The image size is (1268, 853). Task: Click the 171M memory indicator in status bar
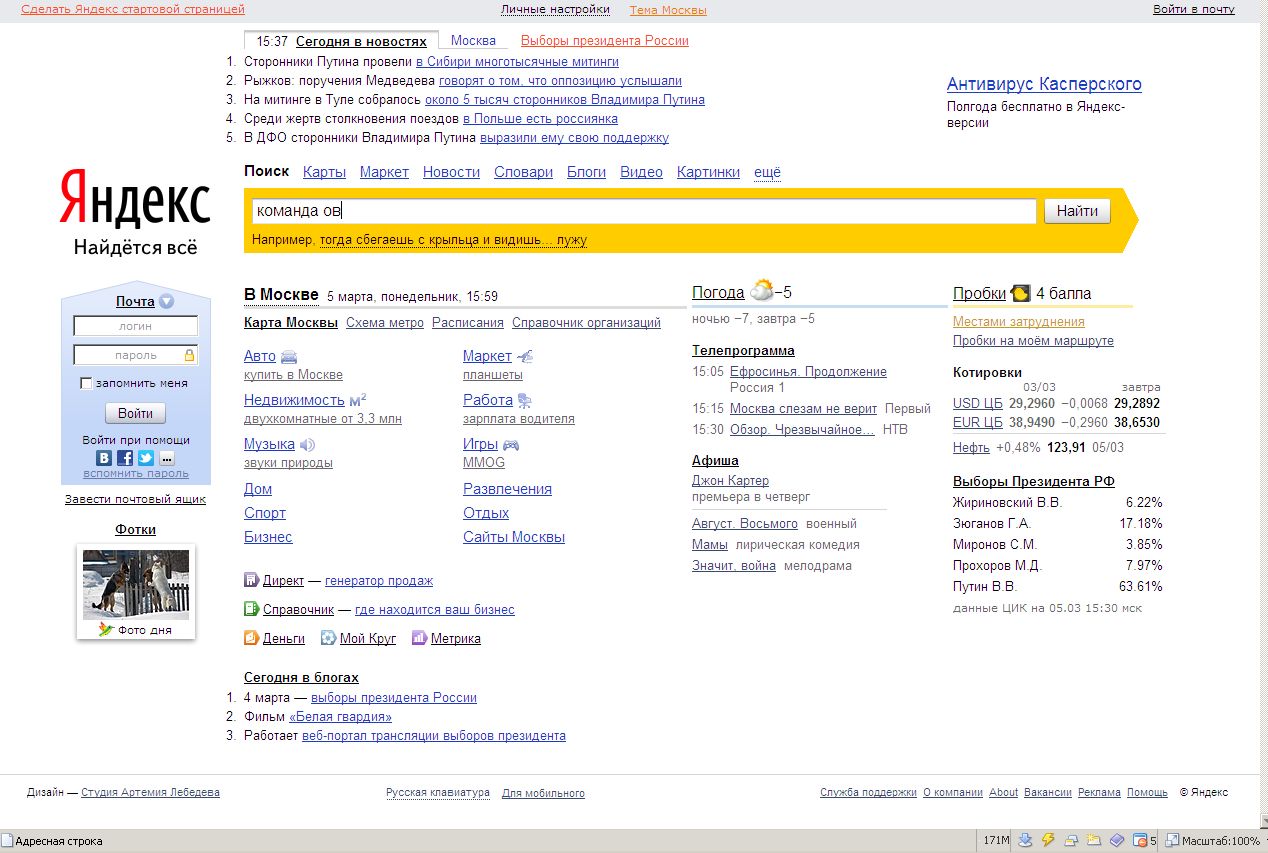click(x=996, y=840)
